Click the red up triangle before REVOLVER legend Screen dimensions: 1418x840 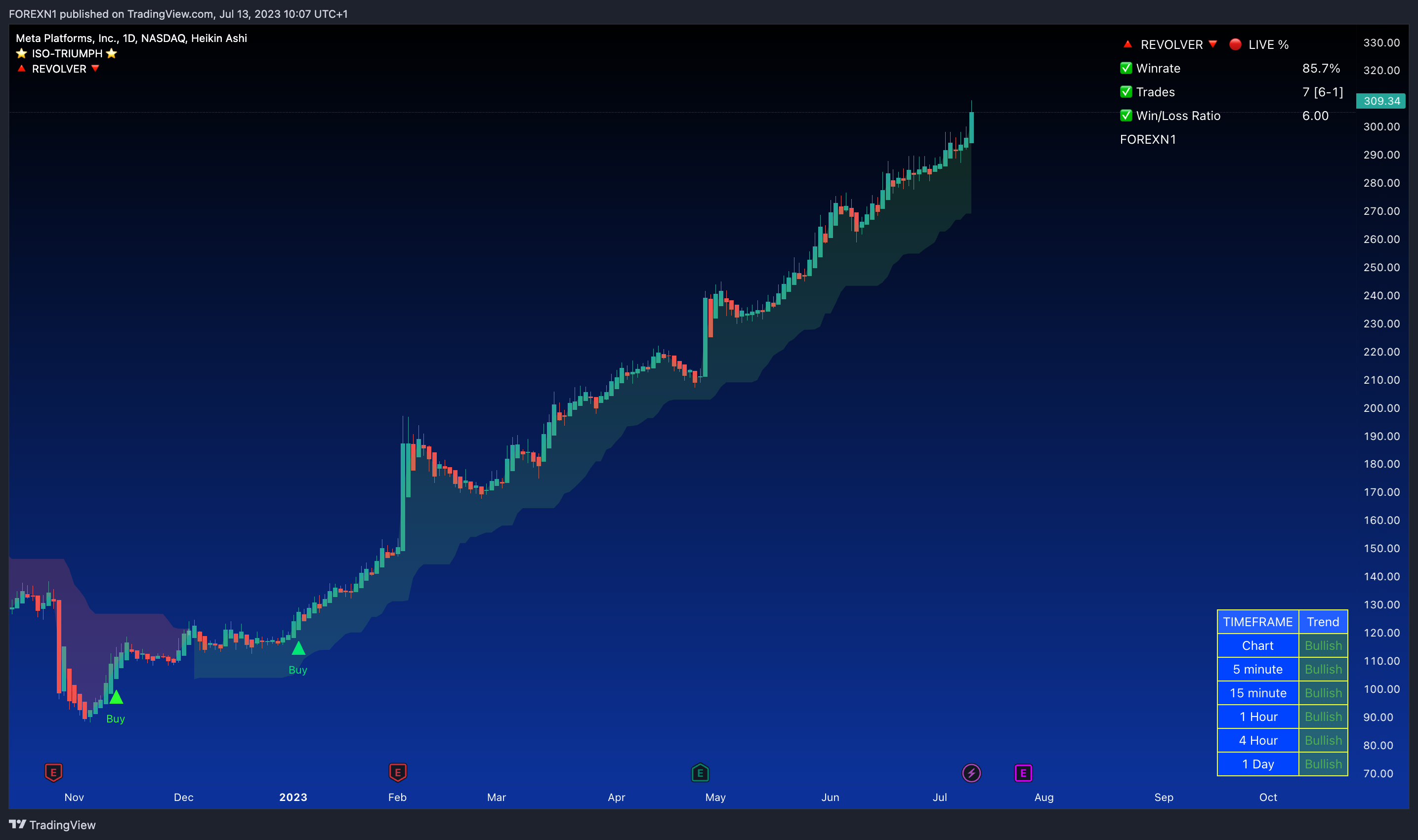[x=22, y=69]
